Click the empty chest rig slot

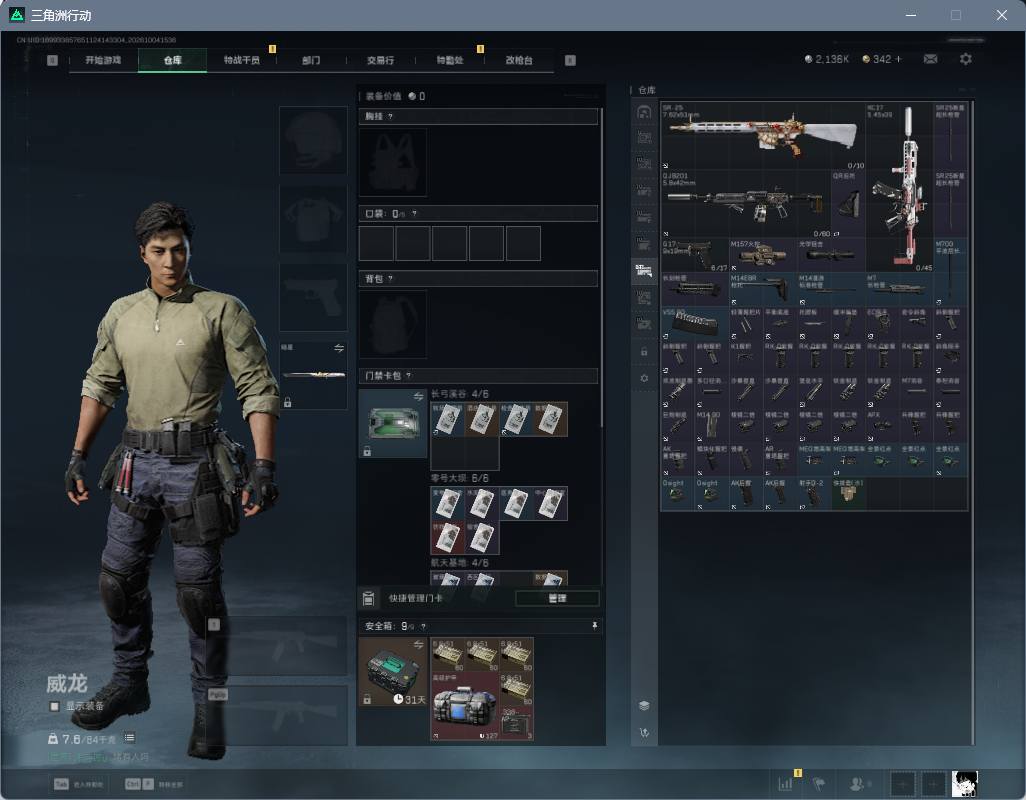pyautogui.click(x=393, y=162)
